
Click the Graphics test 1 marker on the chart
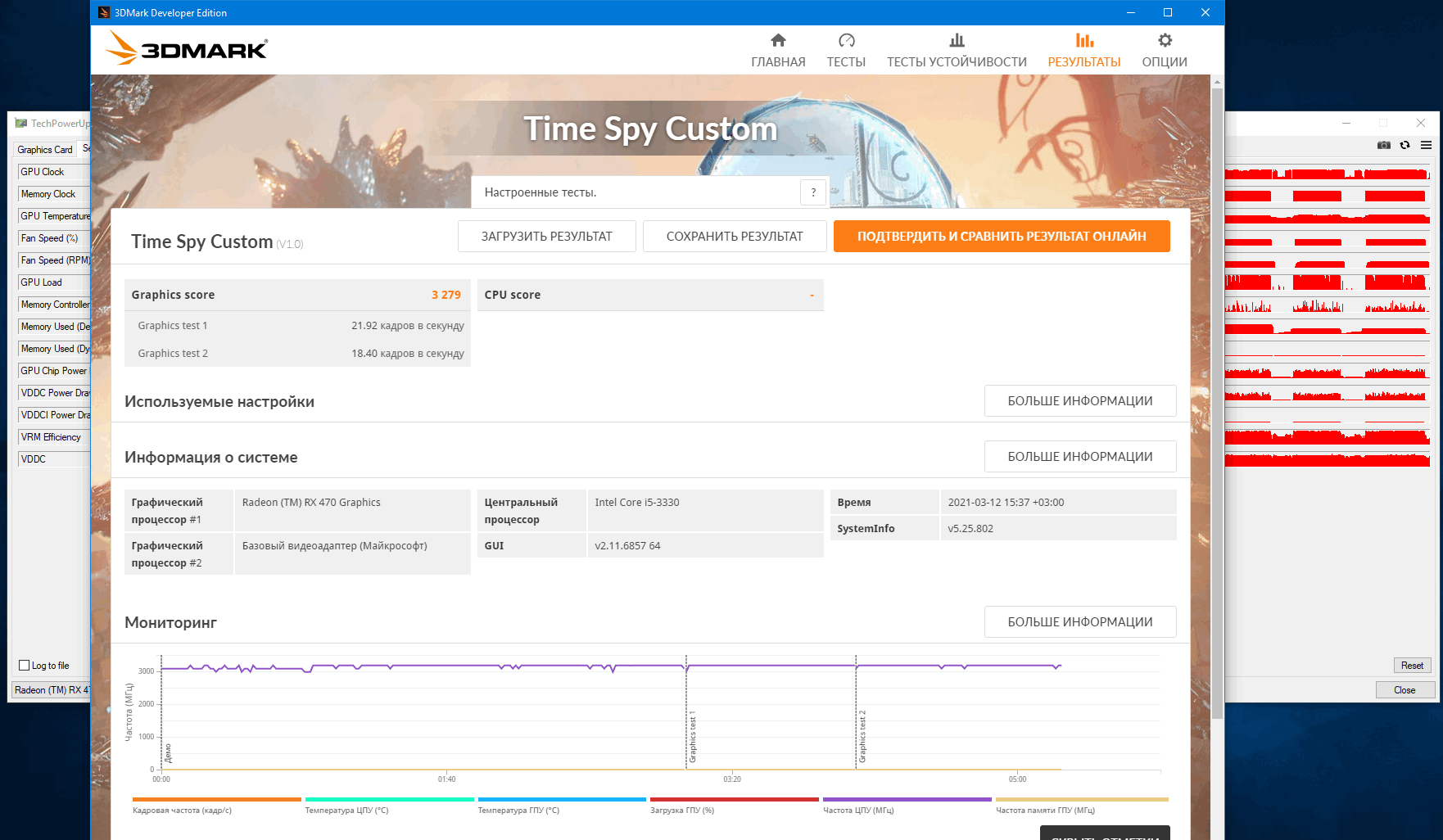pyautogui.click(x=692, y=737)
